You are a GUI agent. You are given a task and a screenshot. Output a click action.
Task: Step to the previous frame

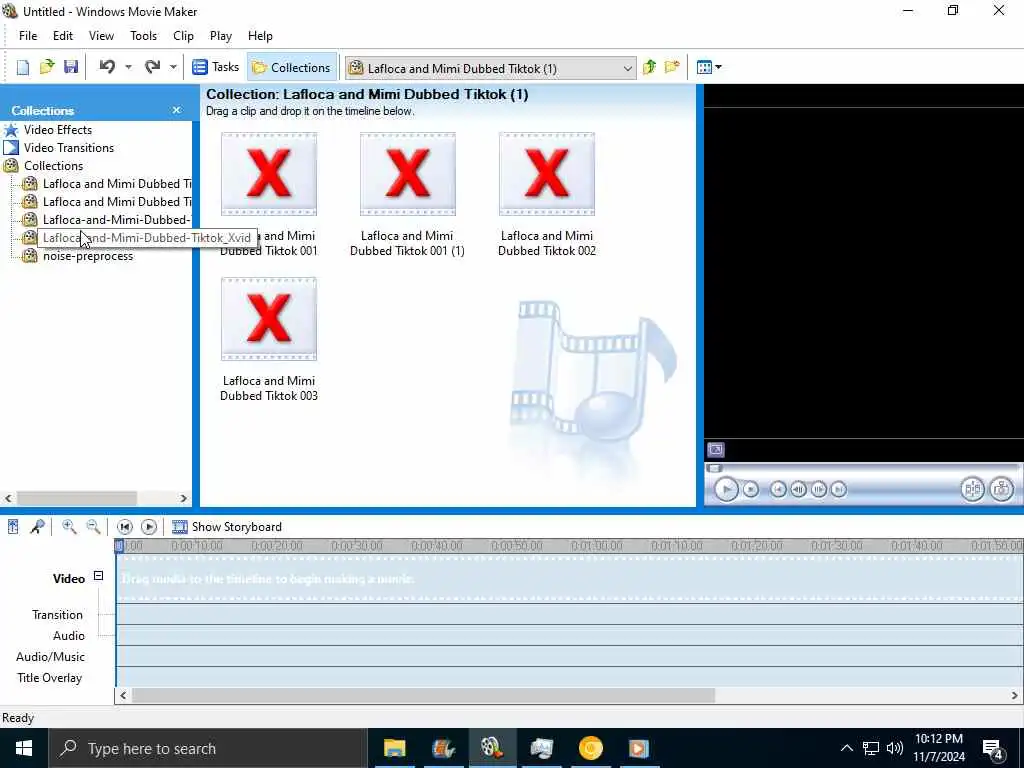[x=798, y=489]
